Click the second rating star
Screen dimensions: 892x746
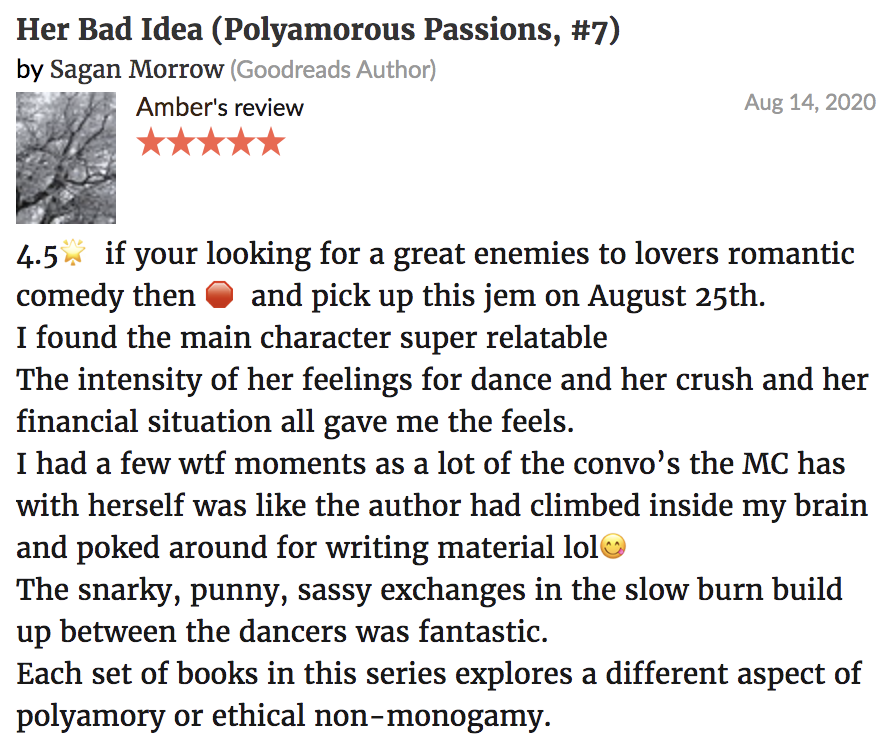[x=181, y=142]
